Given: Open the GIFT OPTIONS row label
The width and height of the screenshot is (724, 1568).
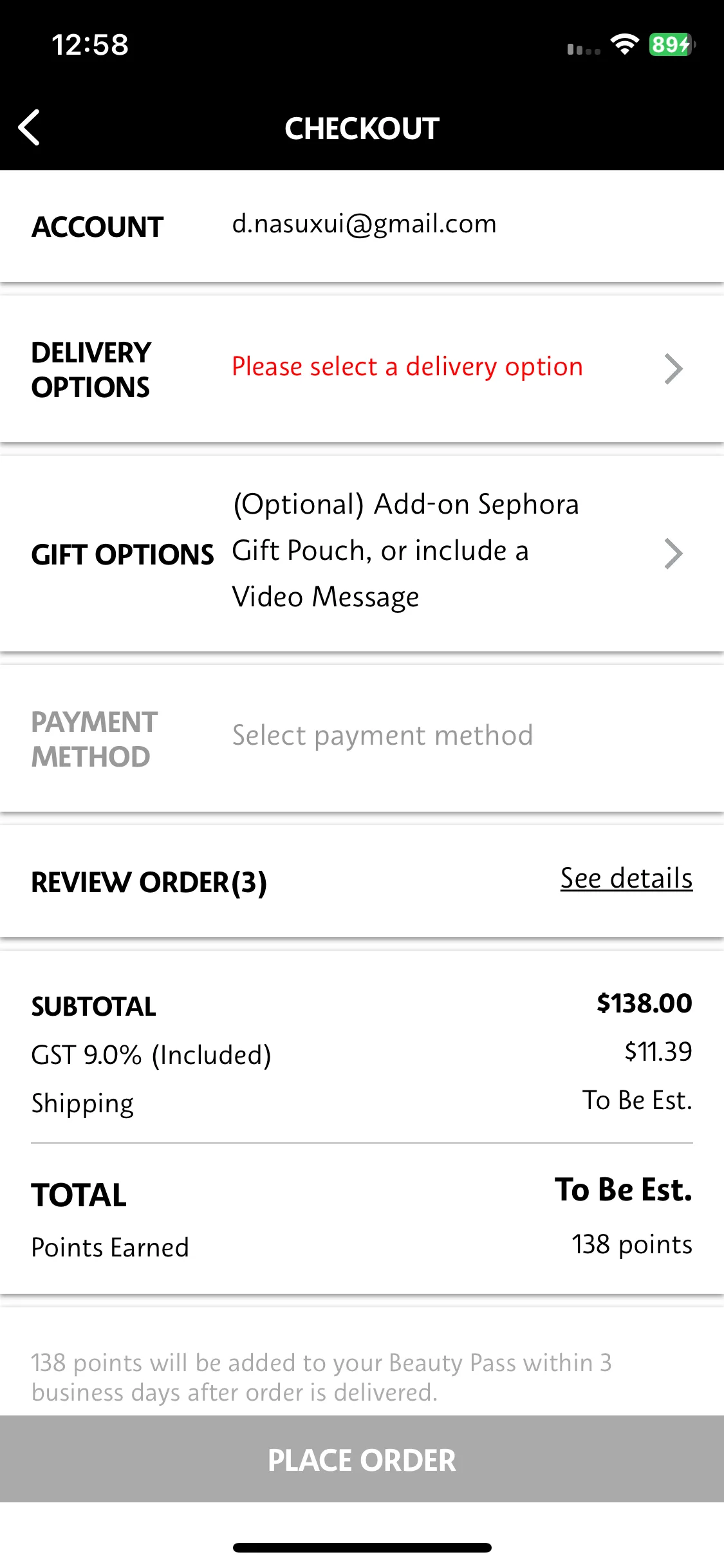Looking at the screenshot, I should tap(122, 554).
